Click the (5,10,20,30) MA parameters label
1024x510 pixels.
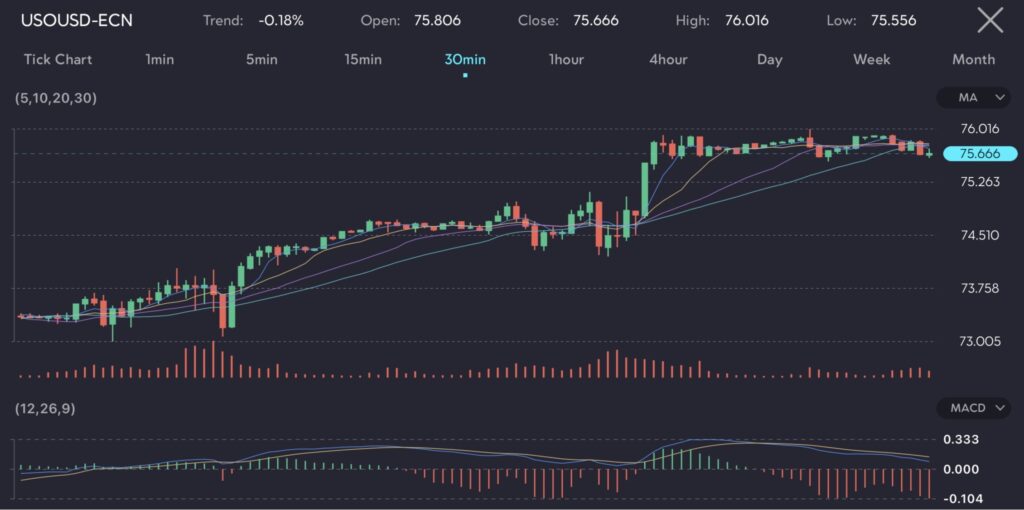(55, 98)
